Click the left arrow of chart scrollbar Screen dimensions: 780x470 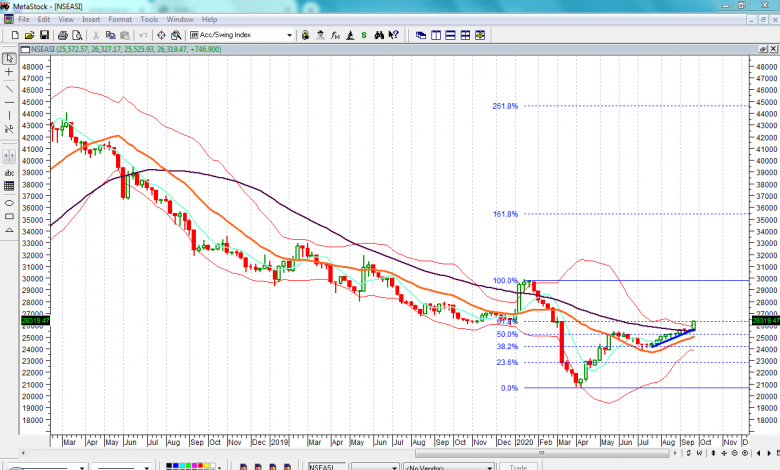23,453
